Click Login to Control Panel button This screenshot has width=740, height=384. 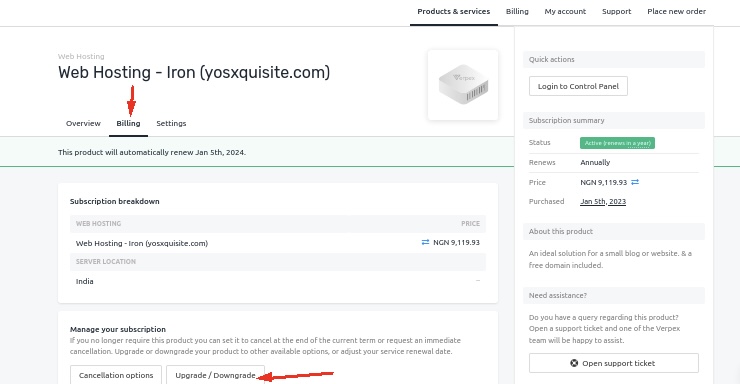click(578, 86)
